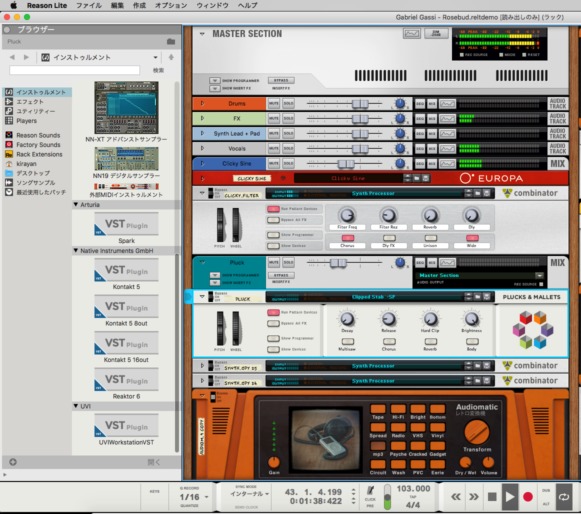Viewport: 581px width, 514px height.
Task: Open the 作成 menu
Action: pyautogui.click(x=139, y=6)
